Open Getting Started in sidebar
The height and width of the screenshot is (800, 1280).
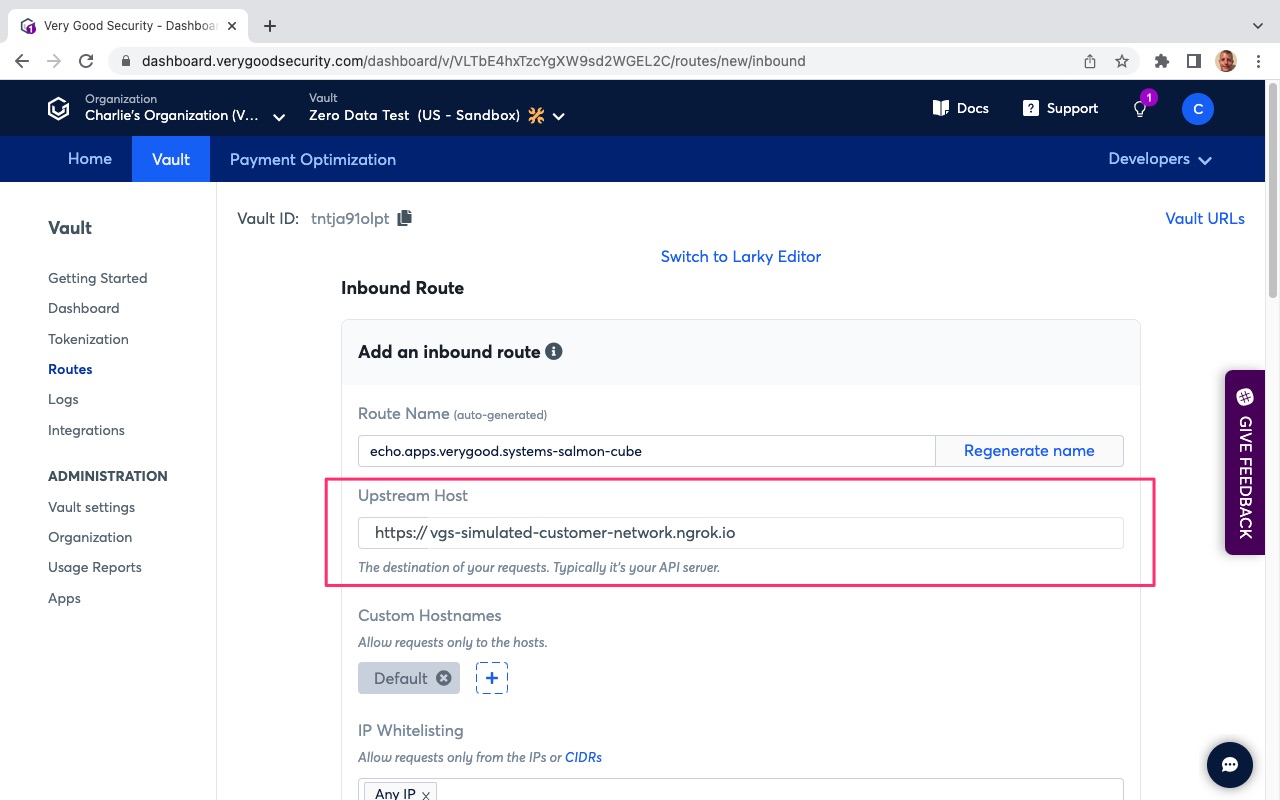coord(98,278)
